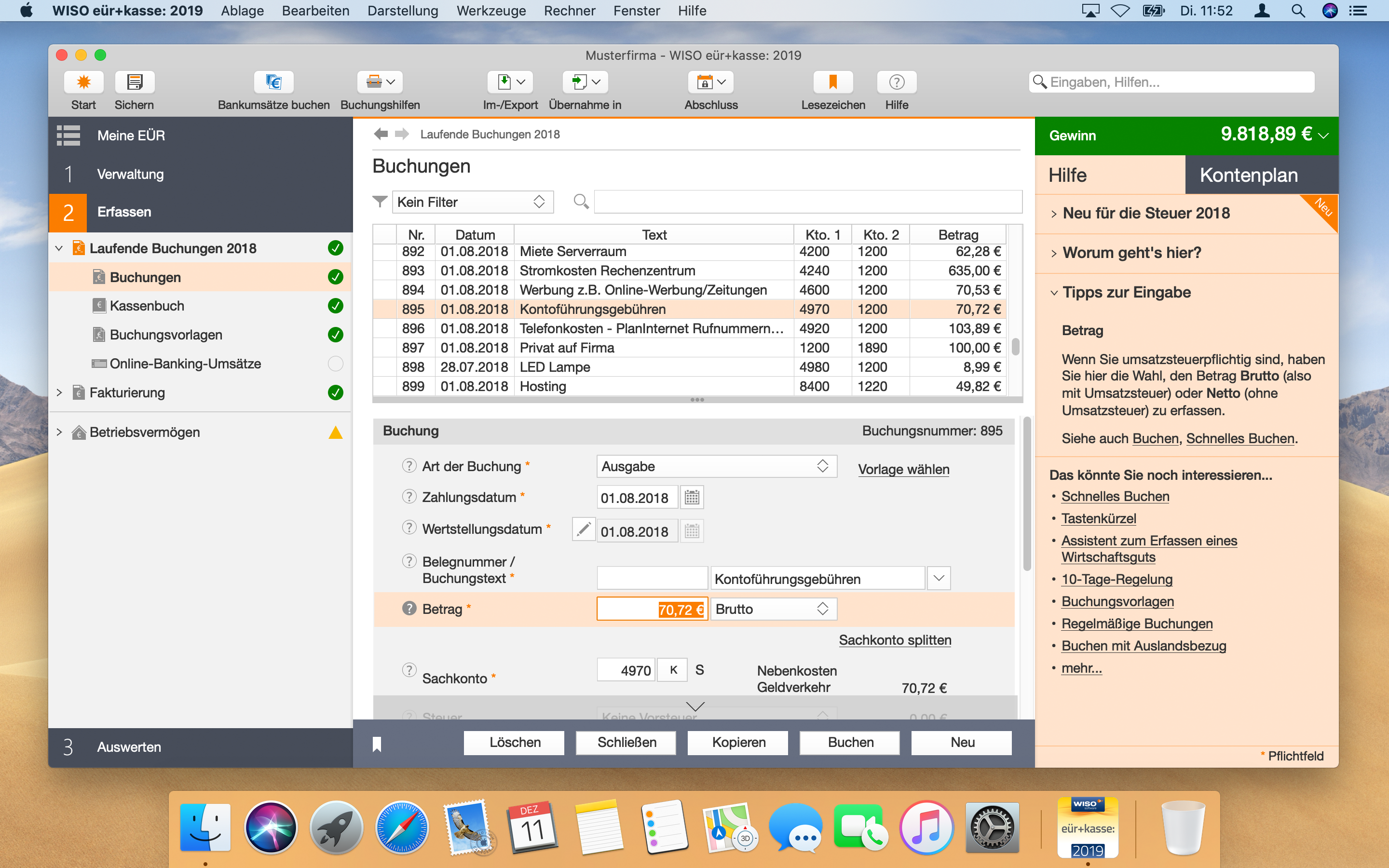Image resolution: width=1389 pixels, height=868 pixels.
Task: Open the Art der Buchung dropdown
Action: pos(716,466)
